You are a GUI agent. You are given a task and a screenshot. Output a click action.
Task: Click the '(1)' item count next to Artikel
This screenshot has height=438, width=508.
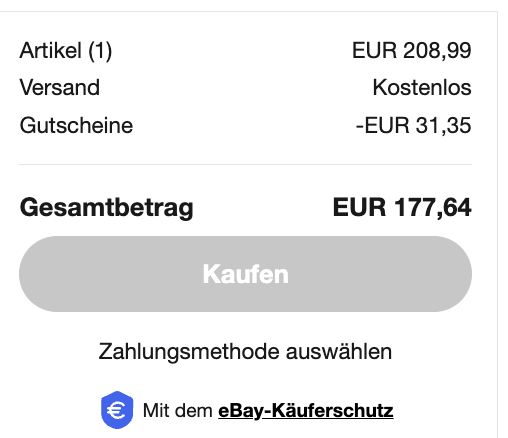[100, 51]
